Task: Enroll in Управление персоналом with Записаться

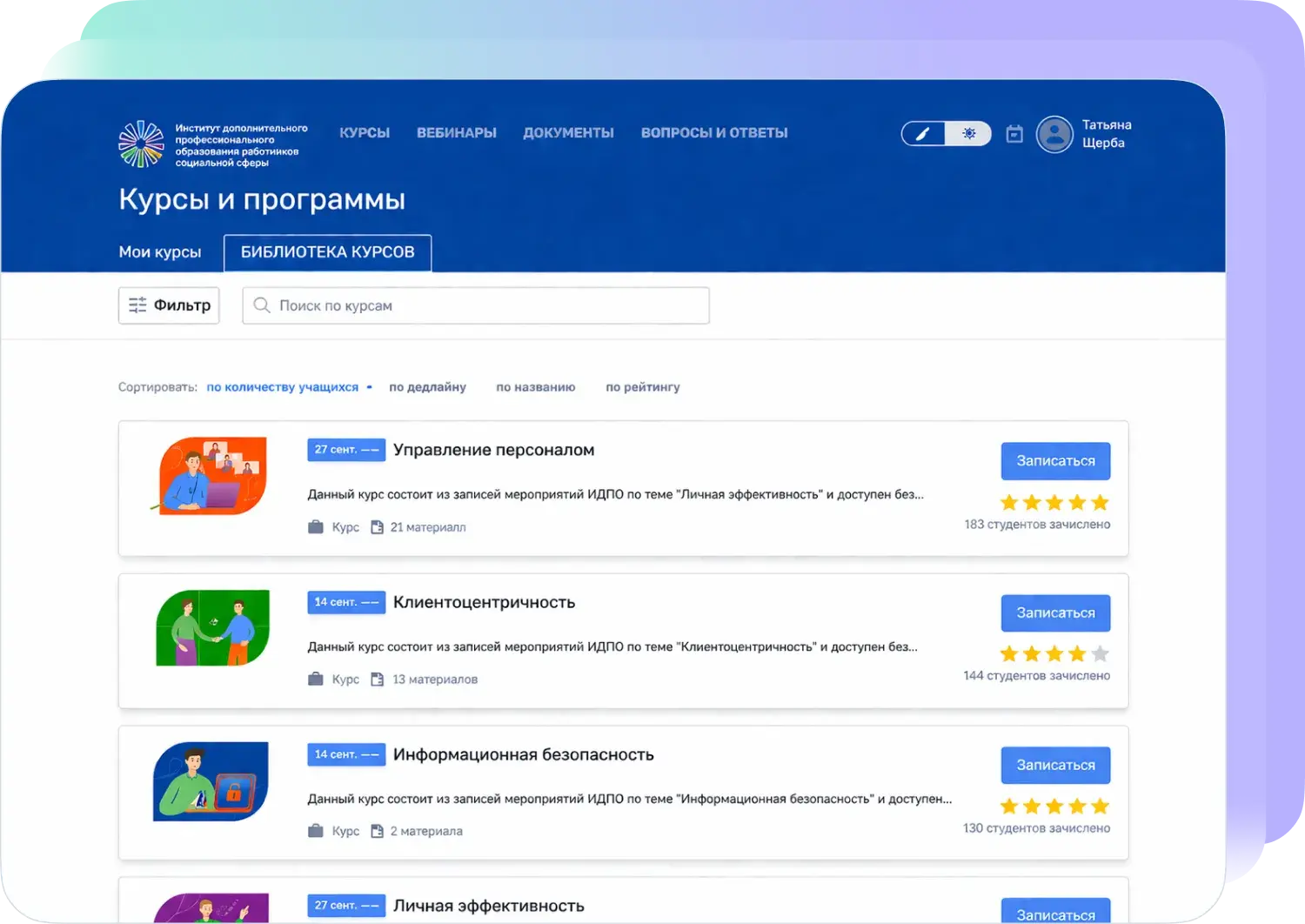Action: (x=1055, y=461)
